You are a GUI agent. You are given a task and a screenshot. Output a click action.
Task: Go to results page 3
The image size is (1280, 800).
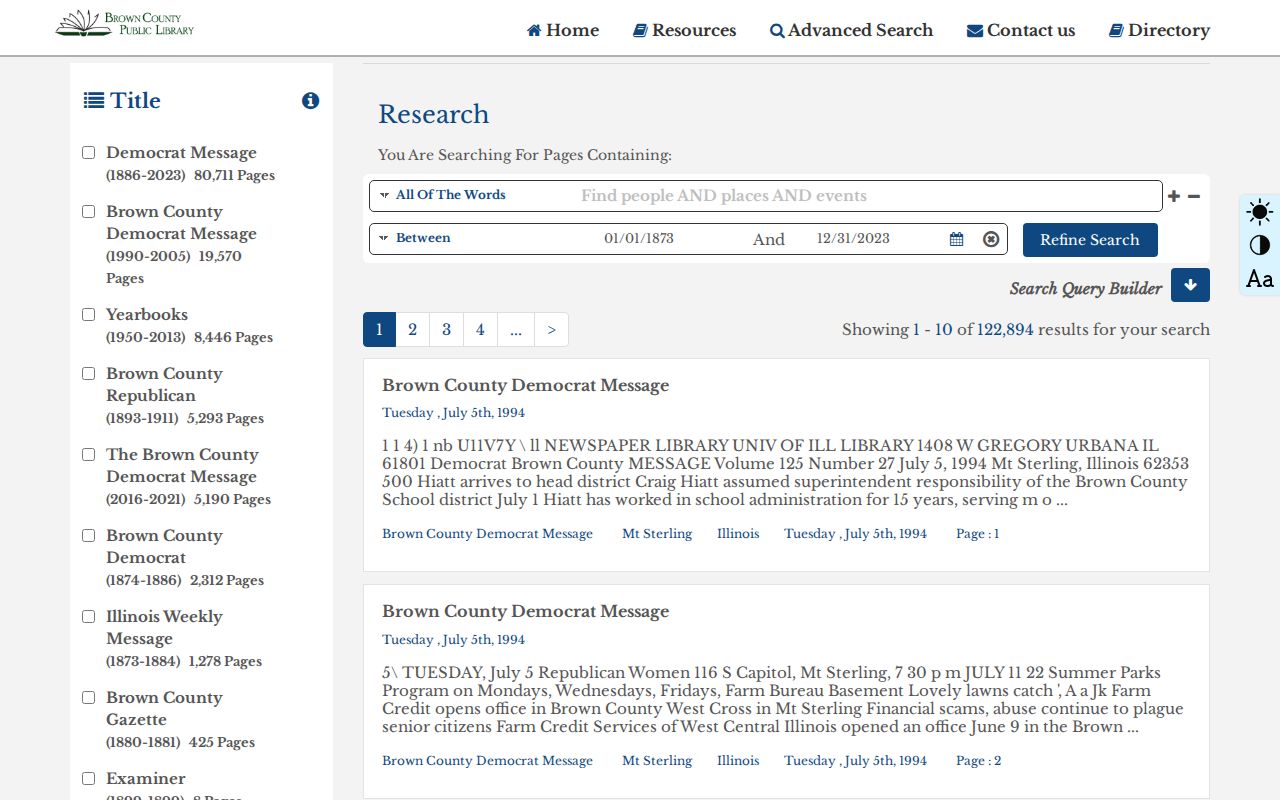[x=446, y=330]
